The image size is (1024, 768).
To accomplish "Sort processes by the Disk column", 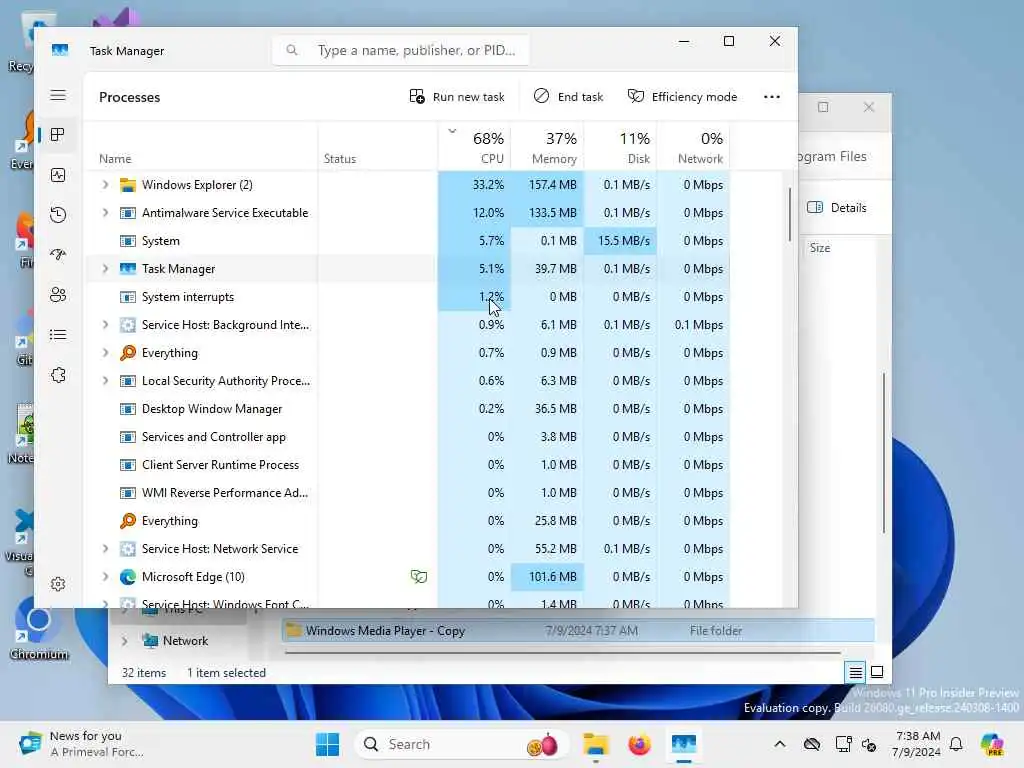I will click(621, 148).
